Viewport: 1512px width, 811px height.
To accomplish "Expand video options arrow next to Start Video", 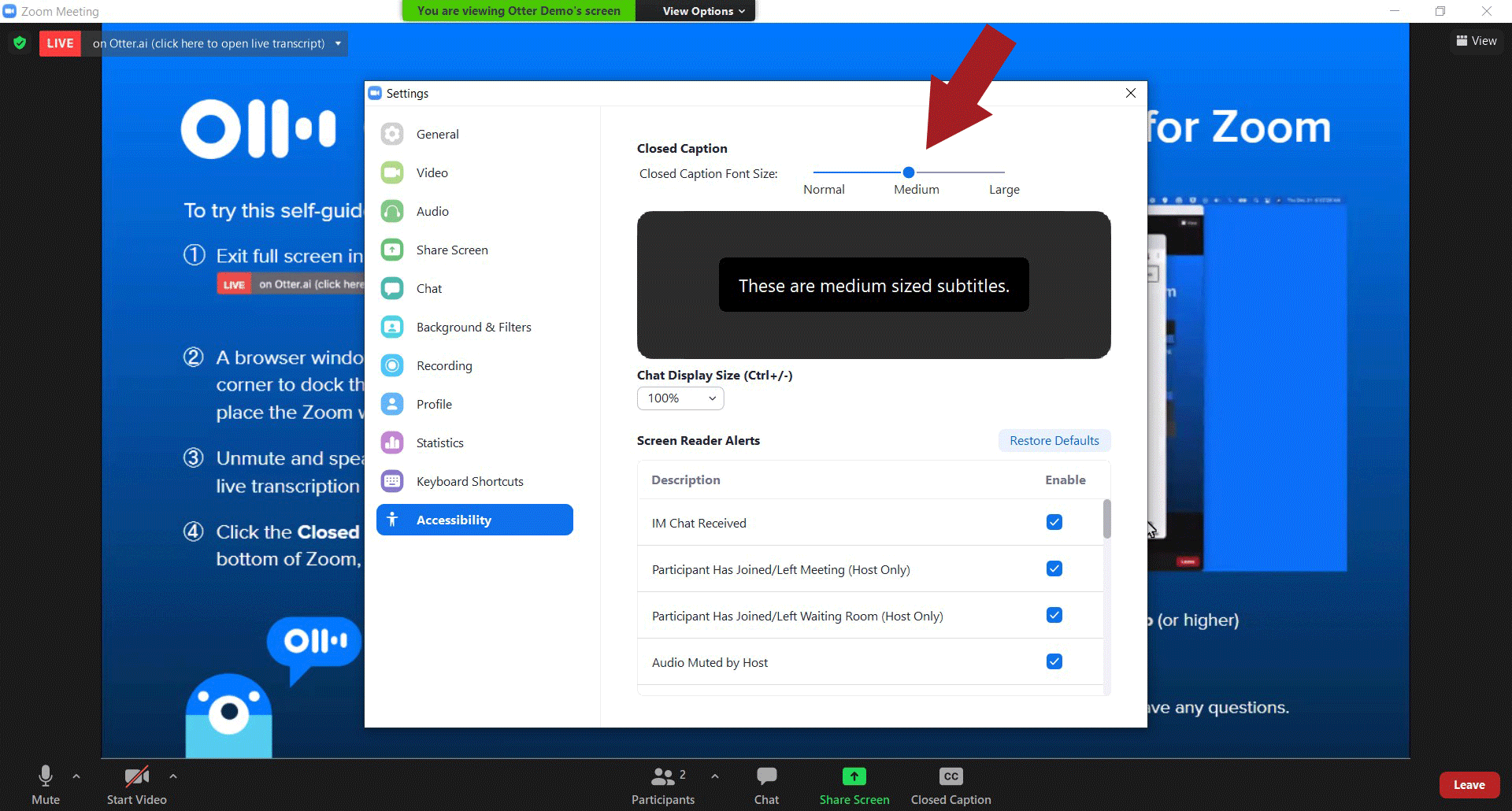I will coord(172,776).
